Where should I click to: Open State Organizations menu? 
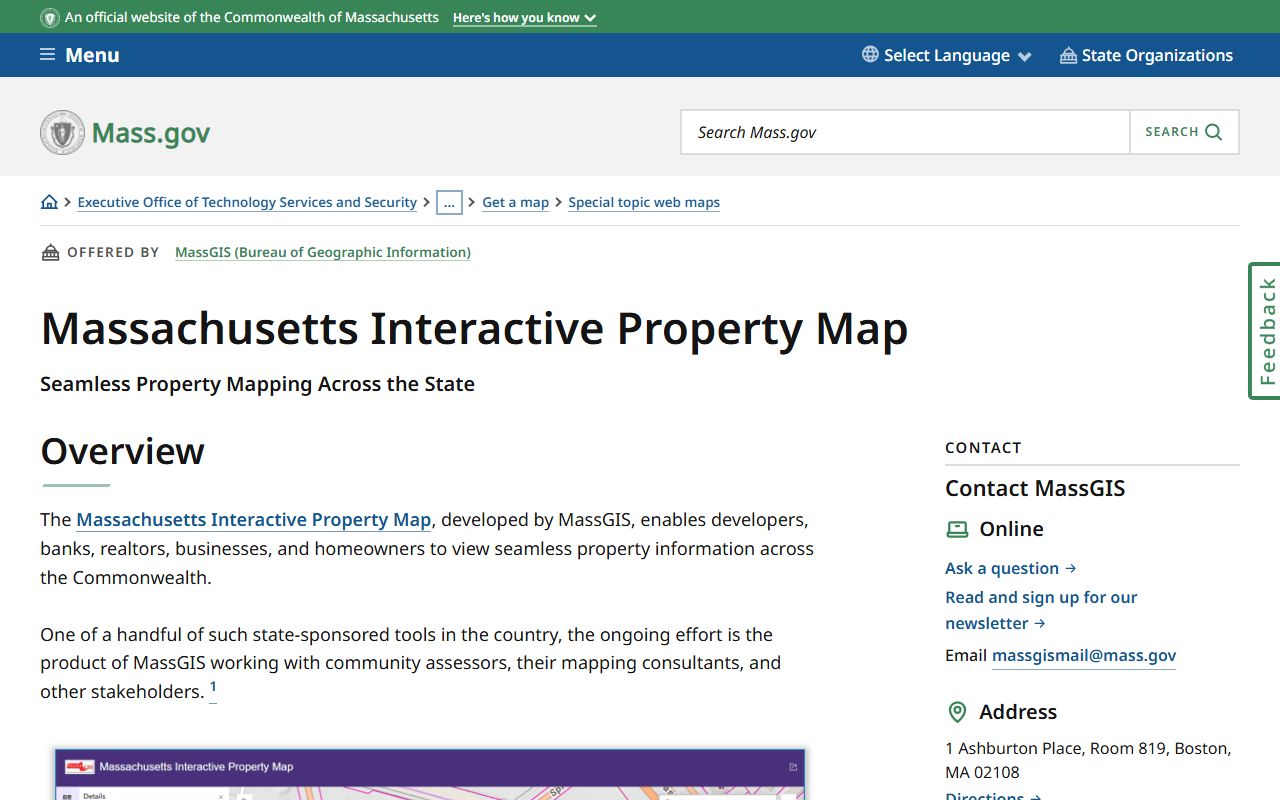click(x=1146, y=55)
